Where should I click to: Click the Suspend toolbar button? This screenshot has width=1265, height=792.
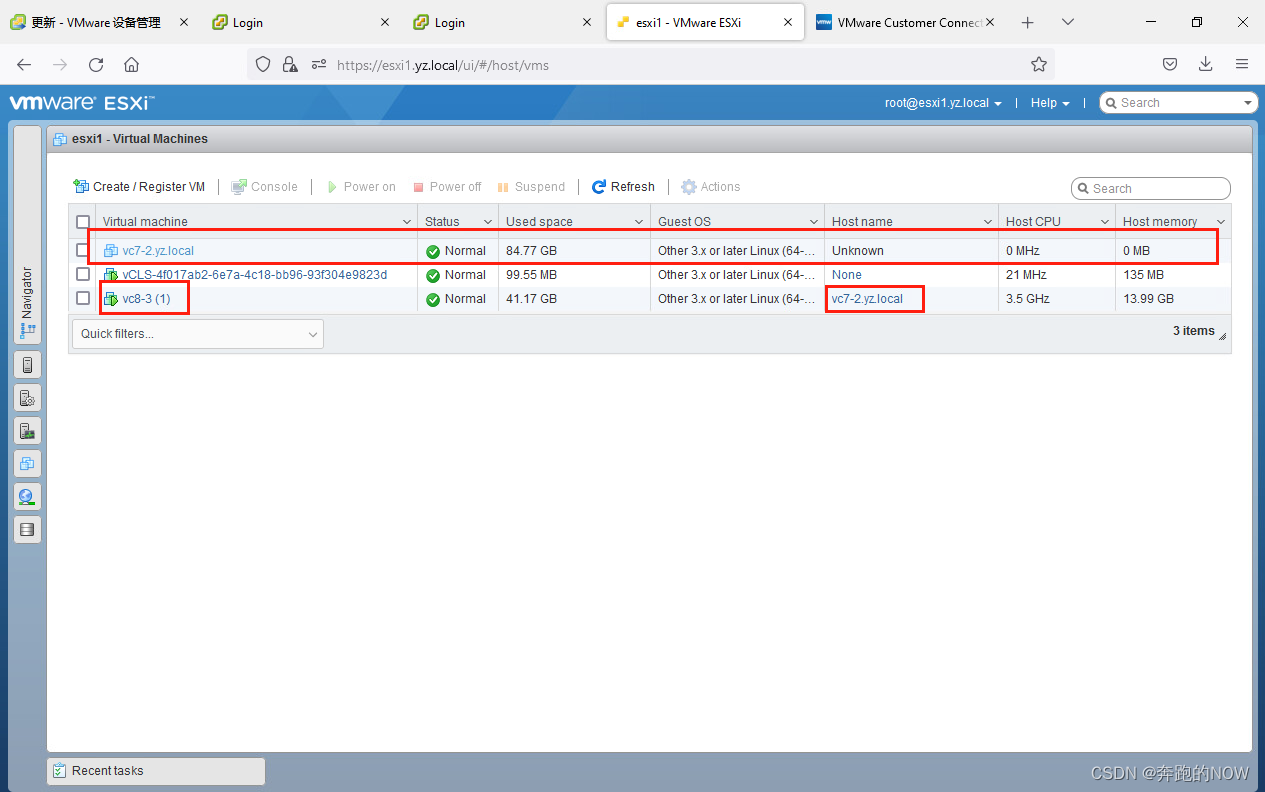point(531,187)
